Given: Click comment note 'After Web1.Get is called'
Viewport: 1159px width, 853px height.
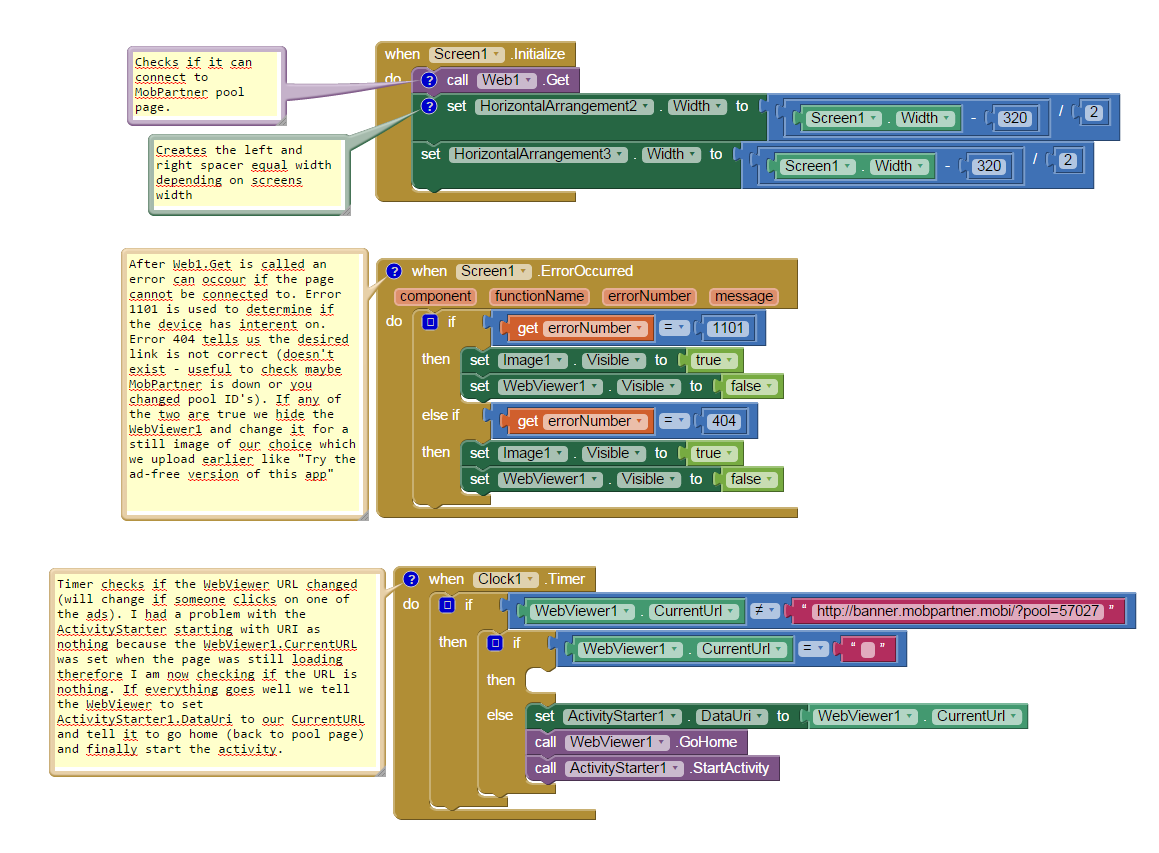Looking at the screenshot, I should click(x=245, y=384).
